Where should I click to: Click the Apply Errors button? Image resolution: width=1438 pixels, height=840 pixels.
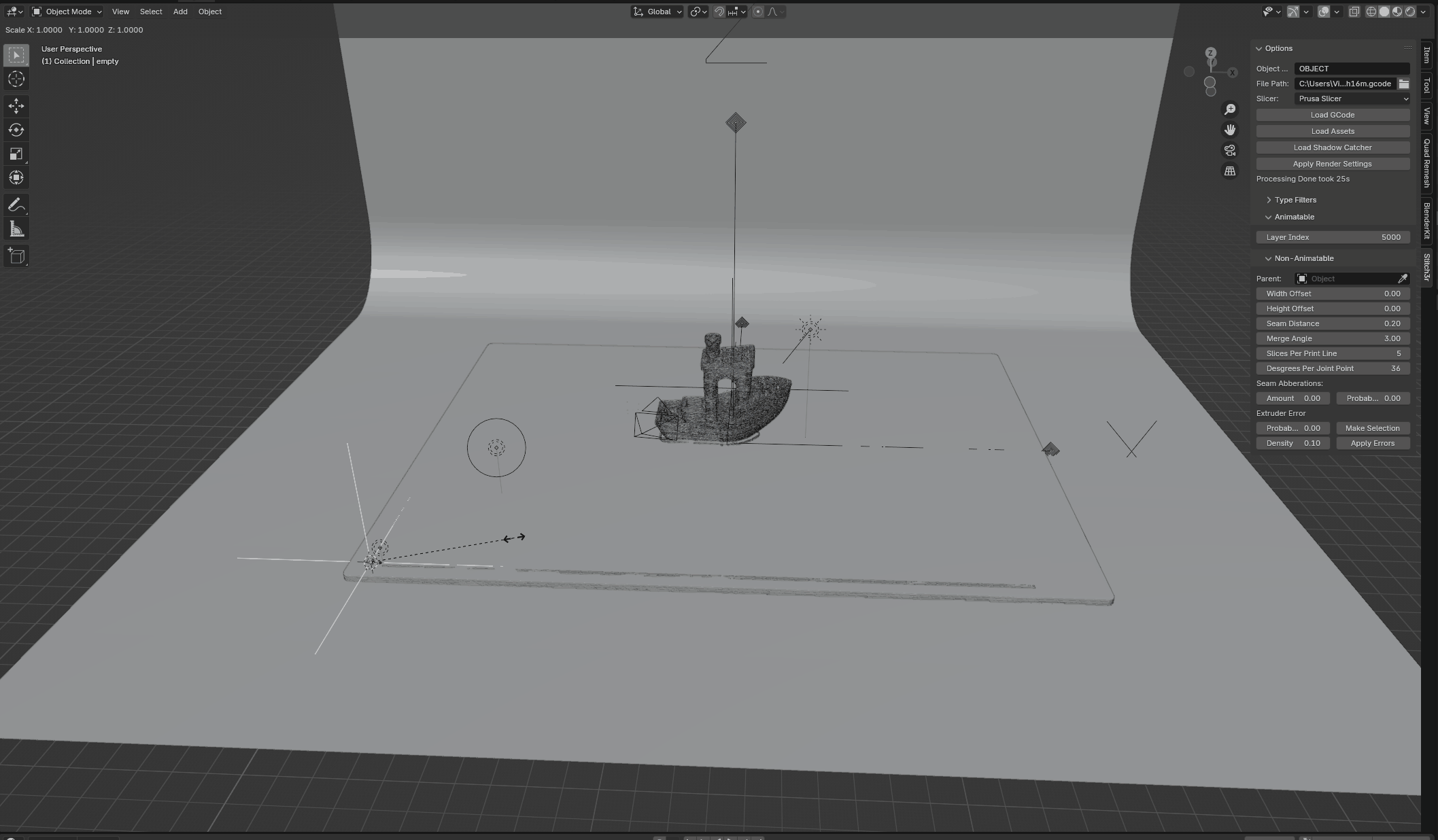[1372, 442]
